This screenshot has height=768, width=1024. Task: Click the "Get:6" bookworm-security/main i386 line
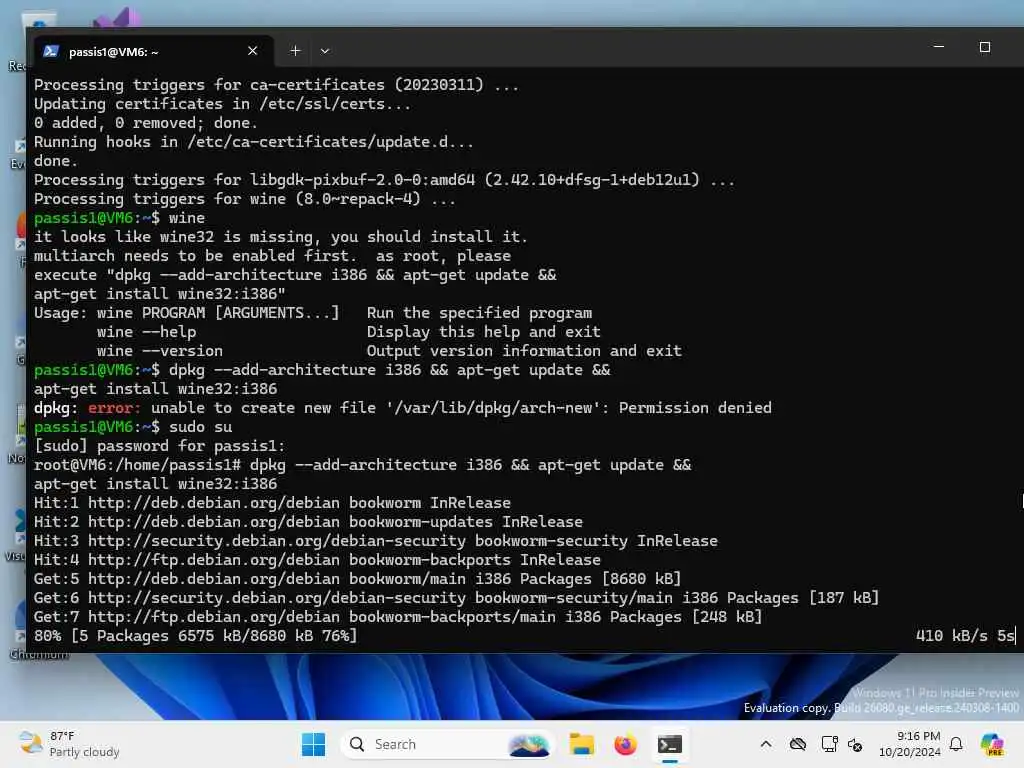[x=456, y=598]
